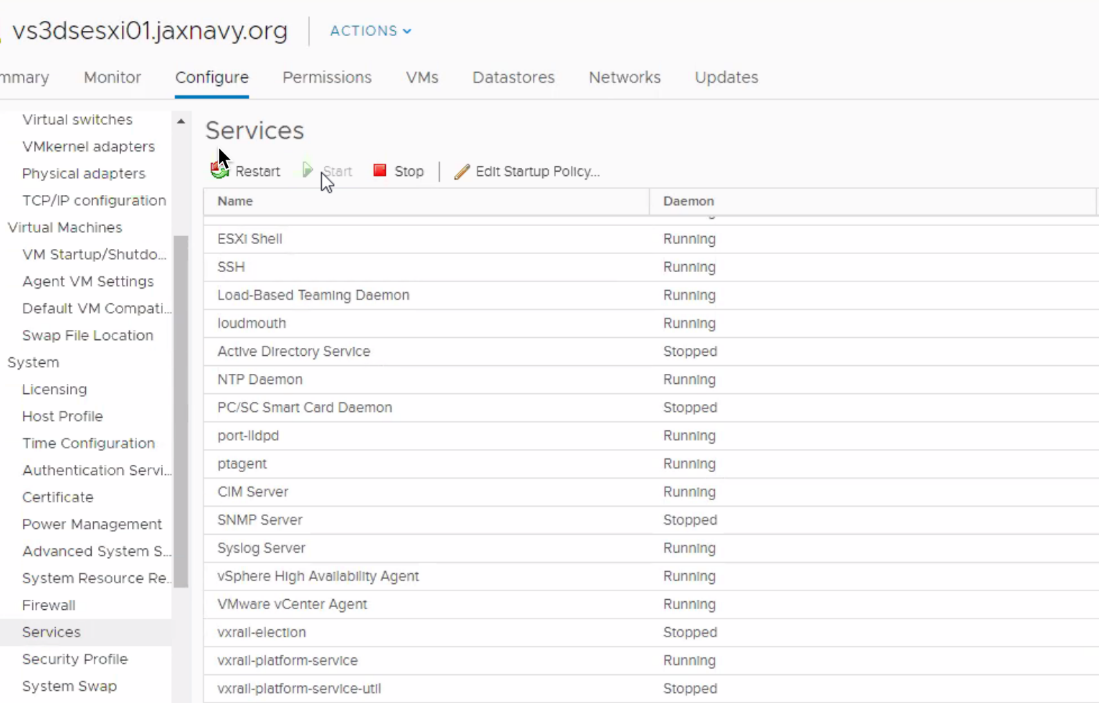
Task: Open the Permissions tab
Action: (x=327, y=77)
